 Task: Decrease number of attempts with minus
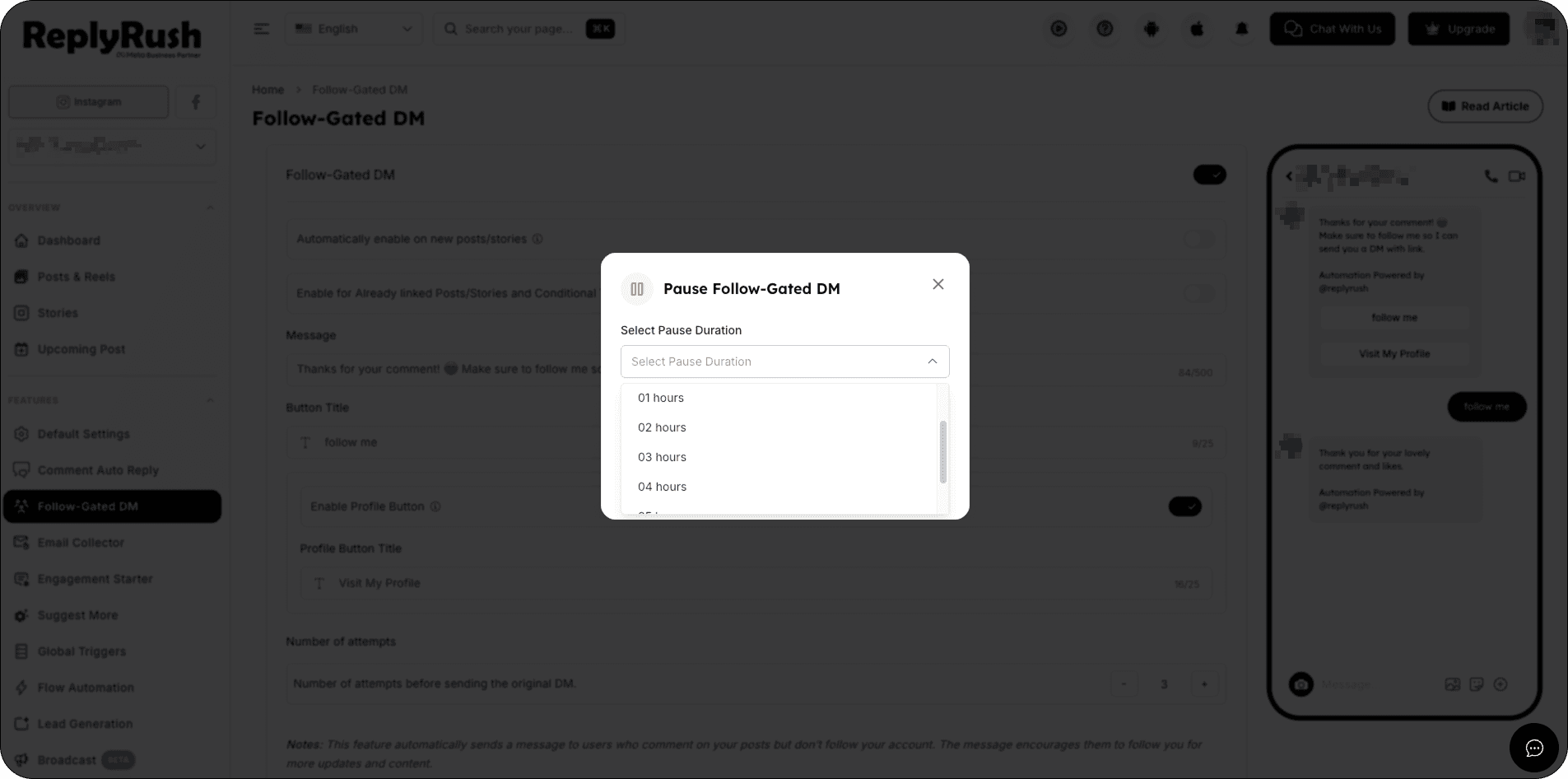[1124, 684]
